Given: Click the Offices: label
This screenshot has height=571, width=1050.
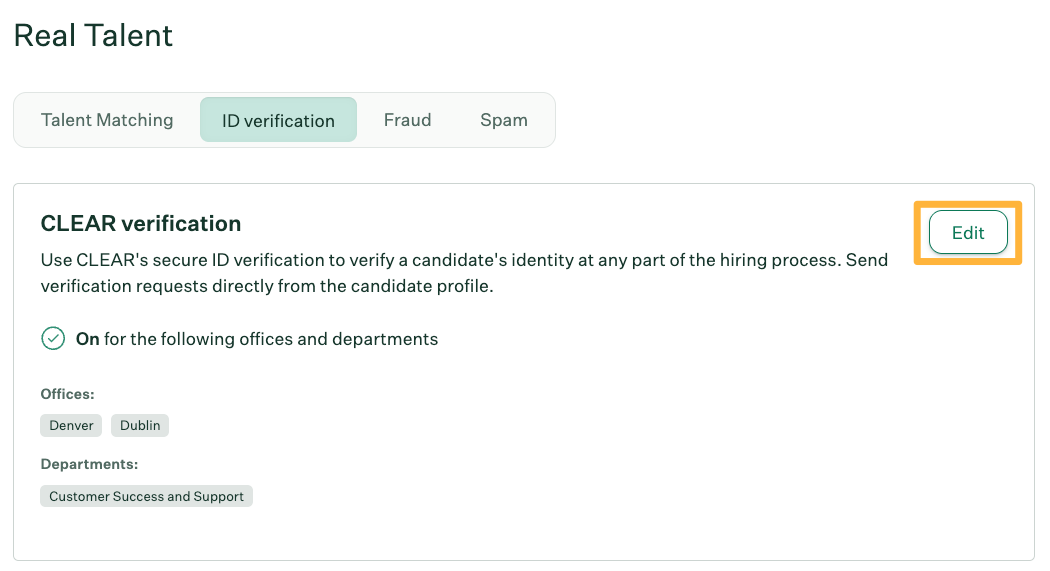Looking at the screenshot, I should tap(68, 394).
